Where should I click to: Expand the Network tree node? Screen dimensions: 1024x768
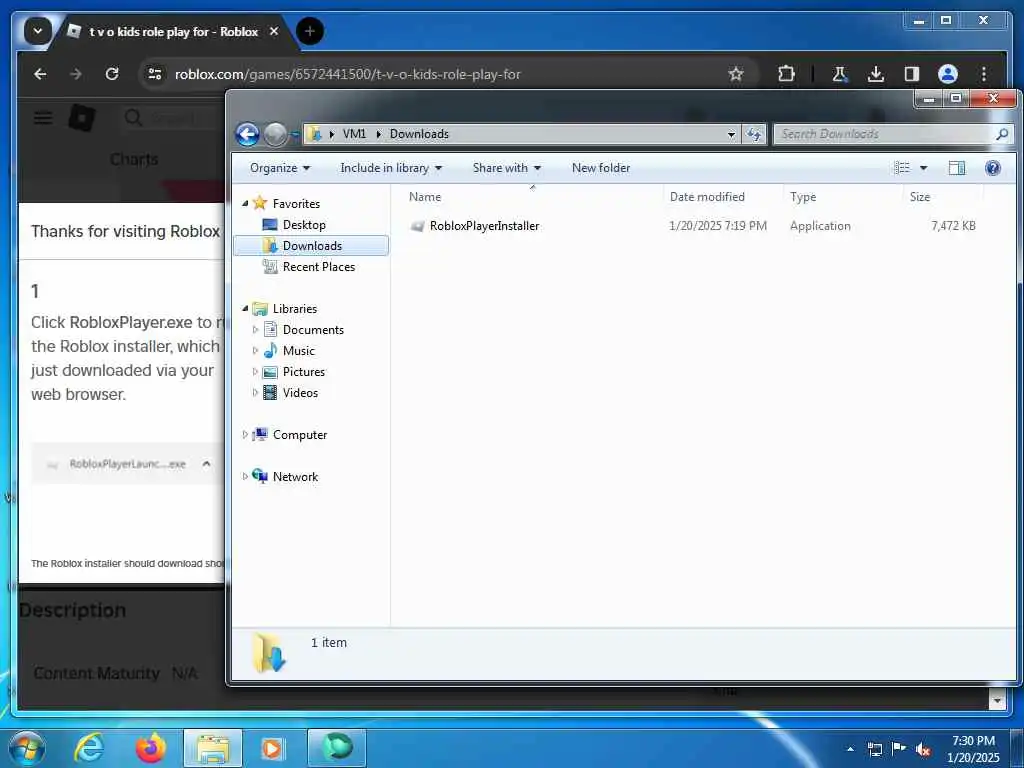pos(245,476)
